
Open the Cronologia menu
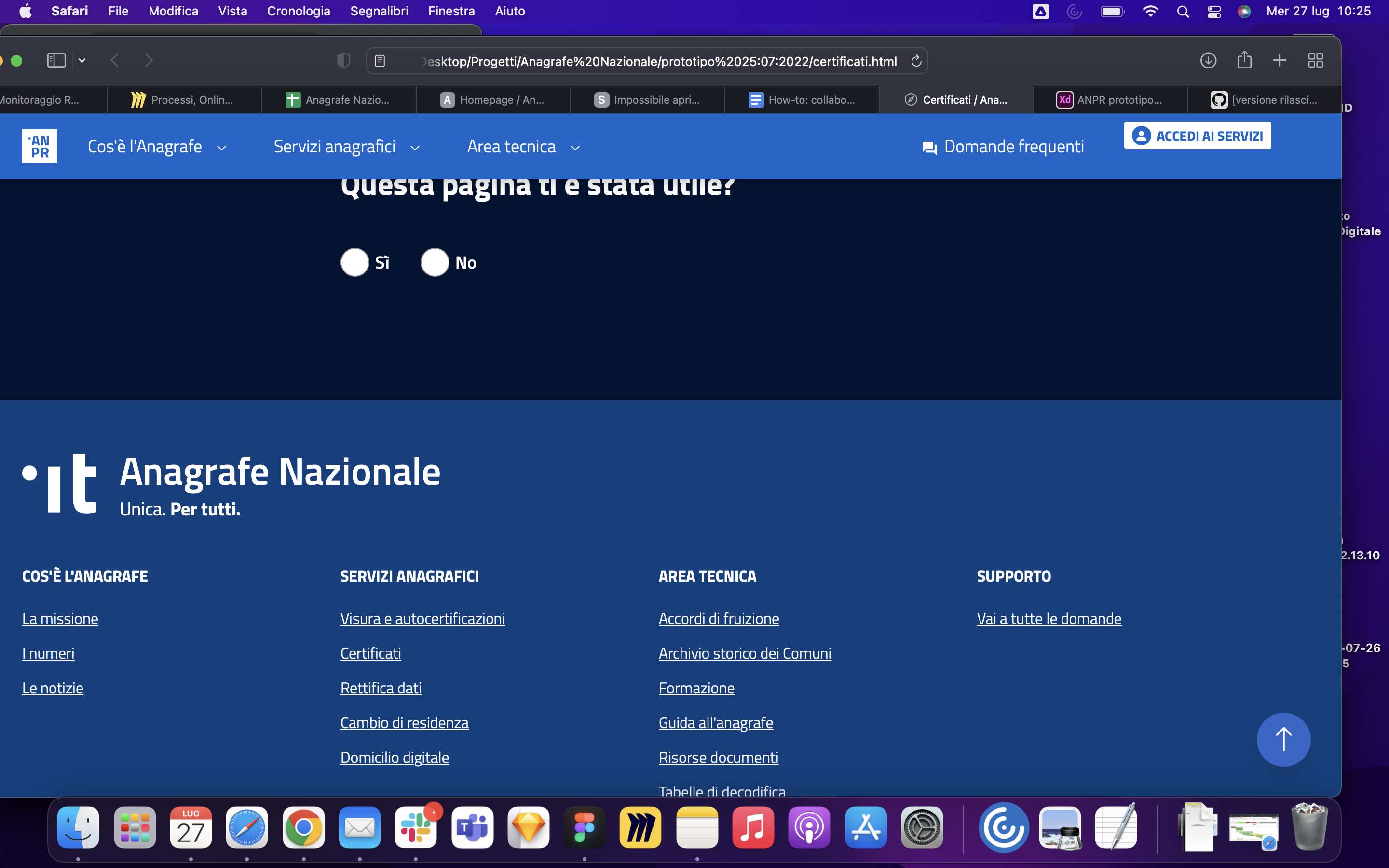299,11
